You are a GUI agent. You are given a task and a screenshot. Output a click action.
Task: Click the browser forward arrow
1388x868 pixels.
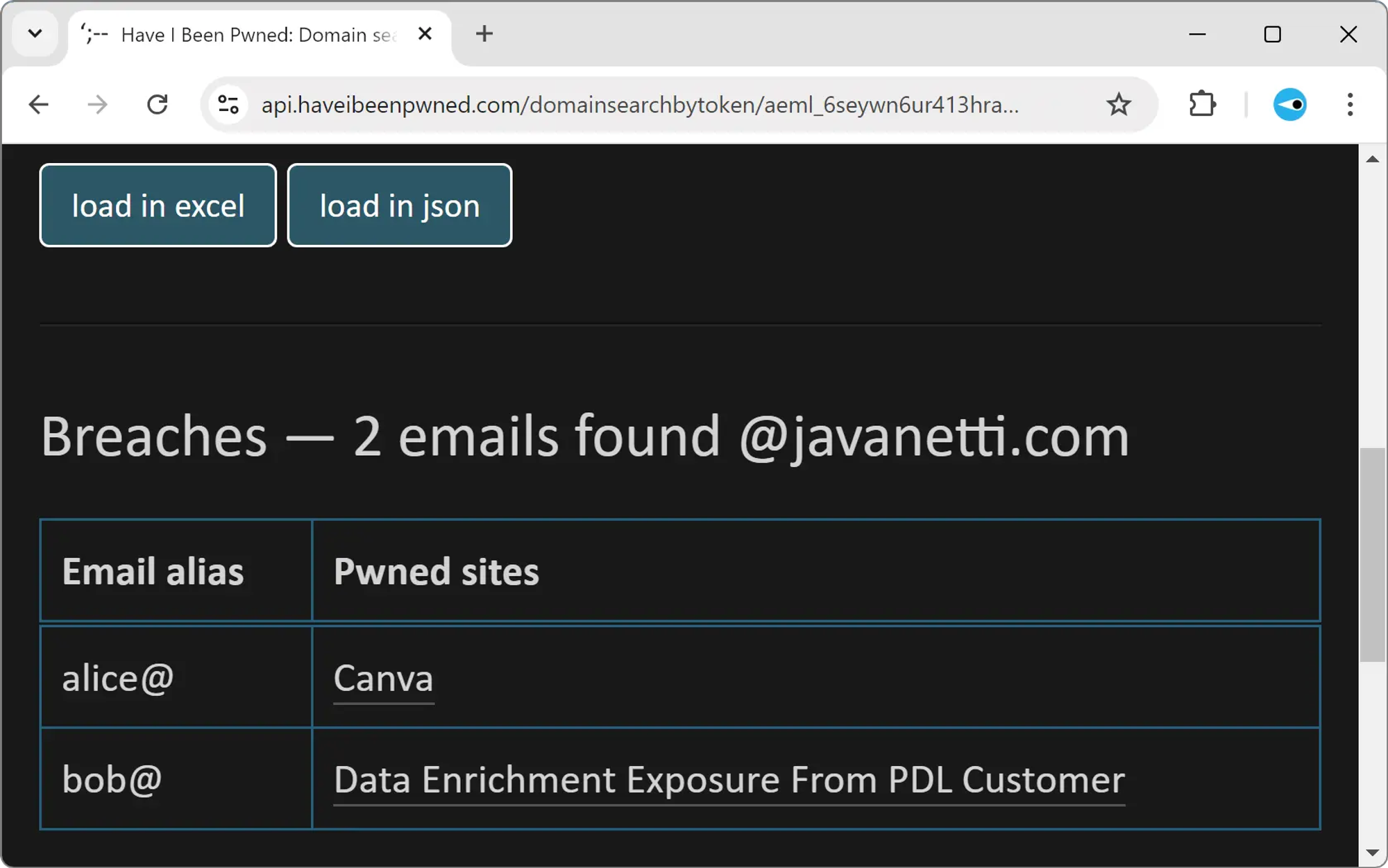(98, 105)
